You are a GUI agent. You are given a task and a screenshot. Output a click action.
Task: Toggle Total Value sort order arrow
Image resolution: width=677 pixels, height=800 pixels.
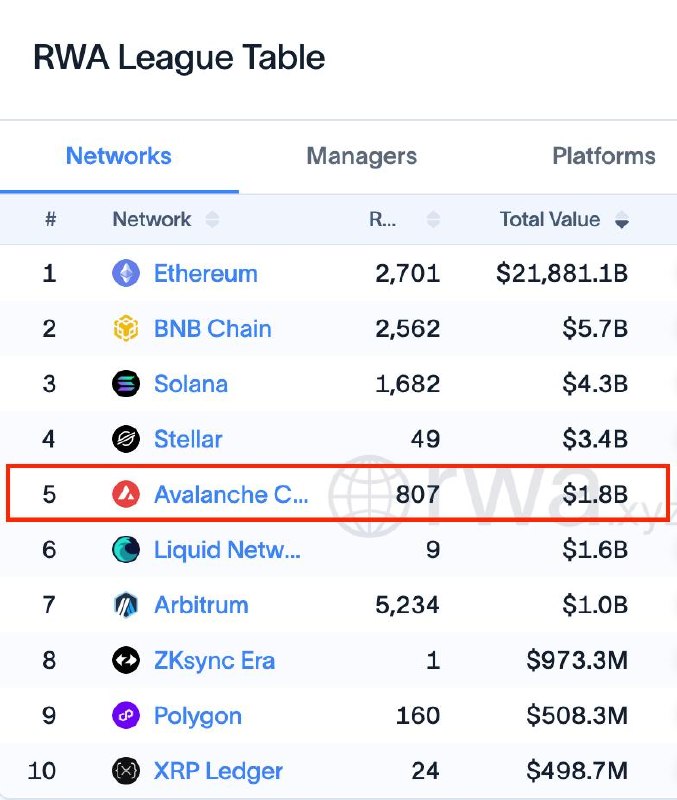[621, 220]
